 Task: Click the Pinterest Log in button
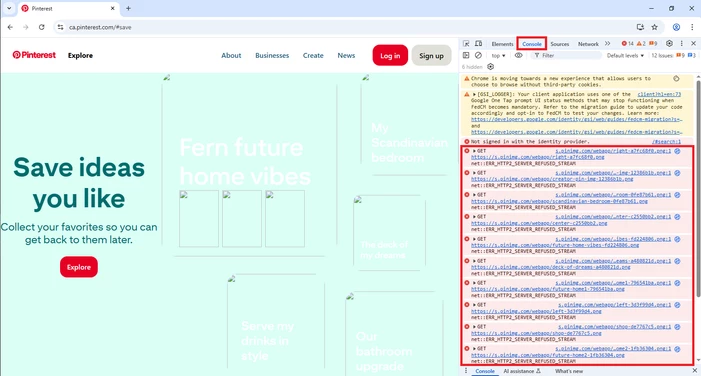390,55
